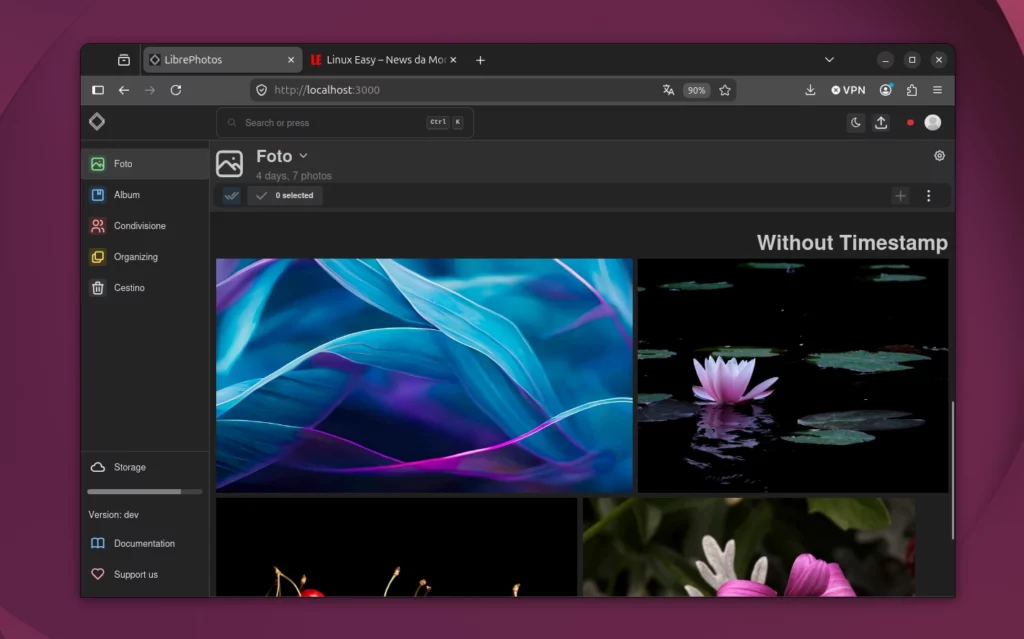Close the Linux Easy browser tab

[x=453, y=59]
